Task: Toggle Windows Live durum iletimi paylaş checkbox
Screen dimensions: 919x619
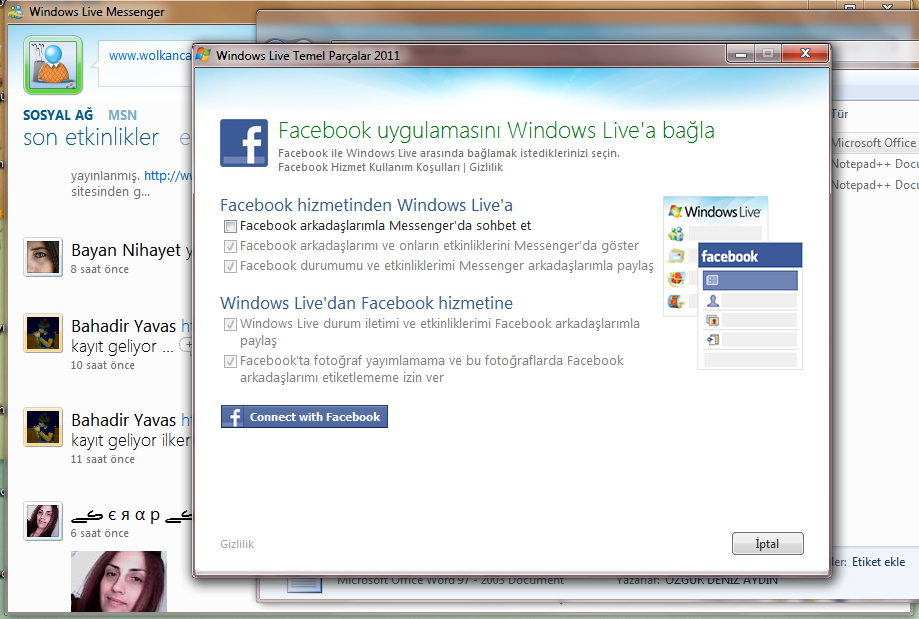Action: point(231,324)
